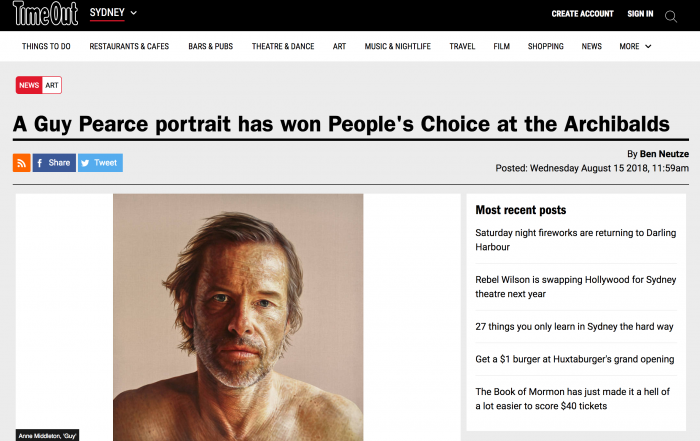Viewport: 700px width, 441px height.
Task: Open the search magnifier icon
Action: coord(671,15)
